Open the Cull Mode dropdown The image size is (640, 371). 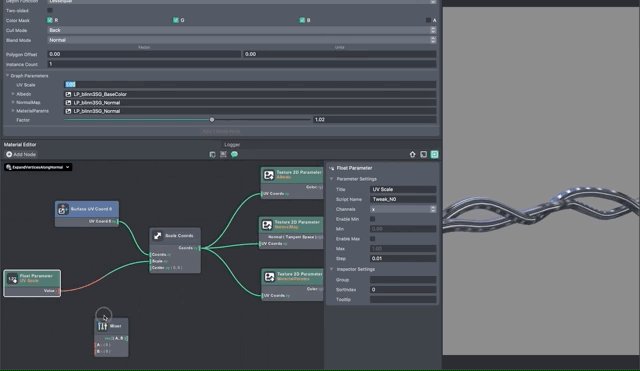click(x=242, y=30)
